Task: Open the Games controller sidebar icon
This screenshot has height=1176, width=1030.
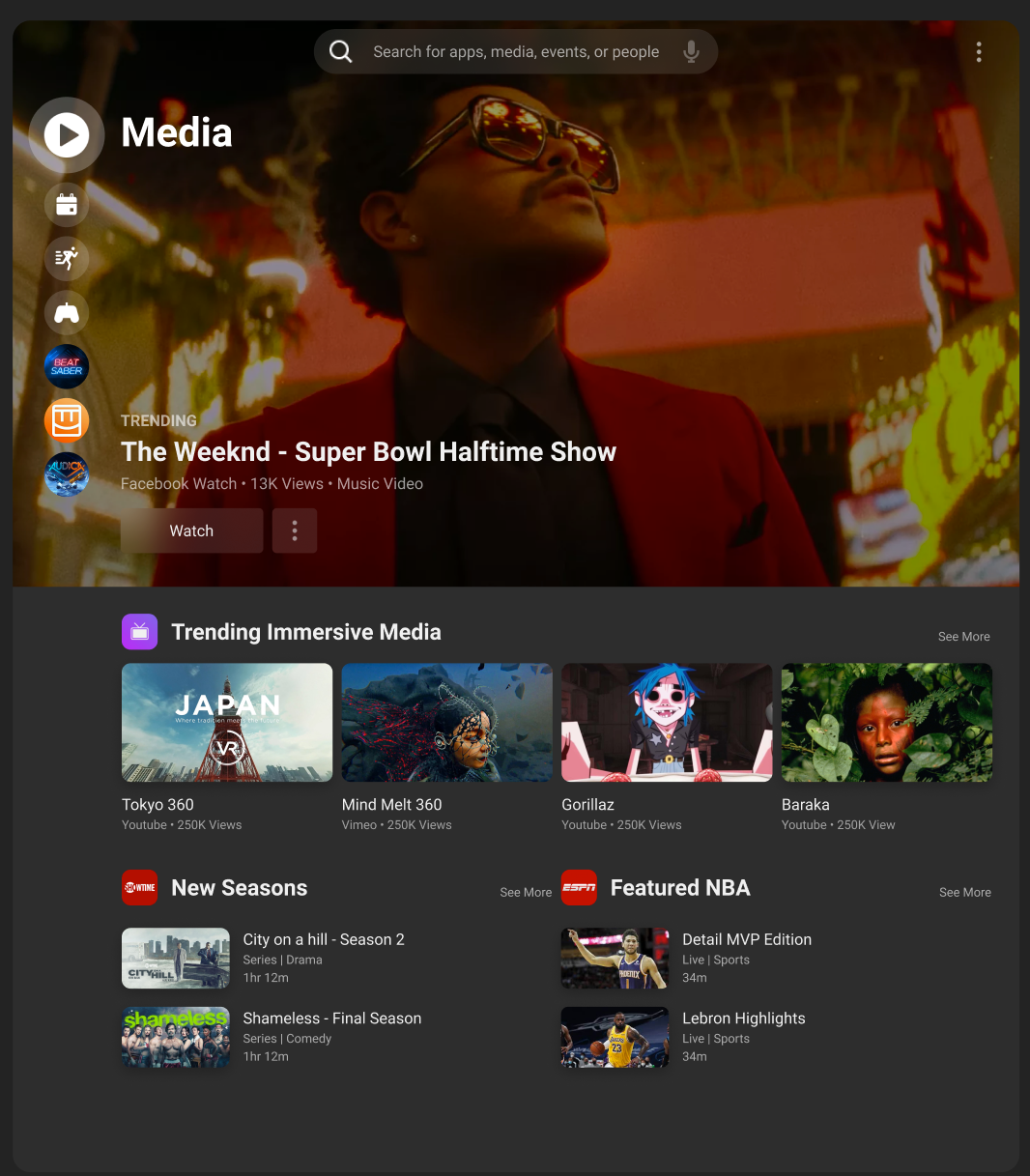Action: tap(67, 313)
